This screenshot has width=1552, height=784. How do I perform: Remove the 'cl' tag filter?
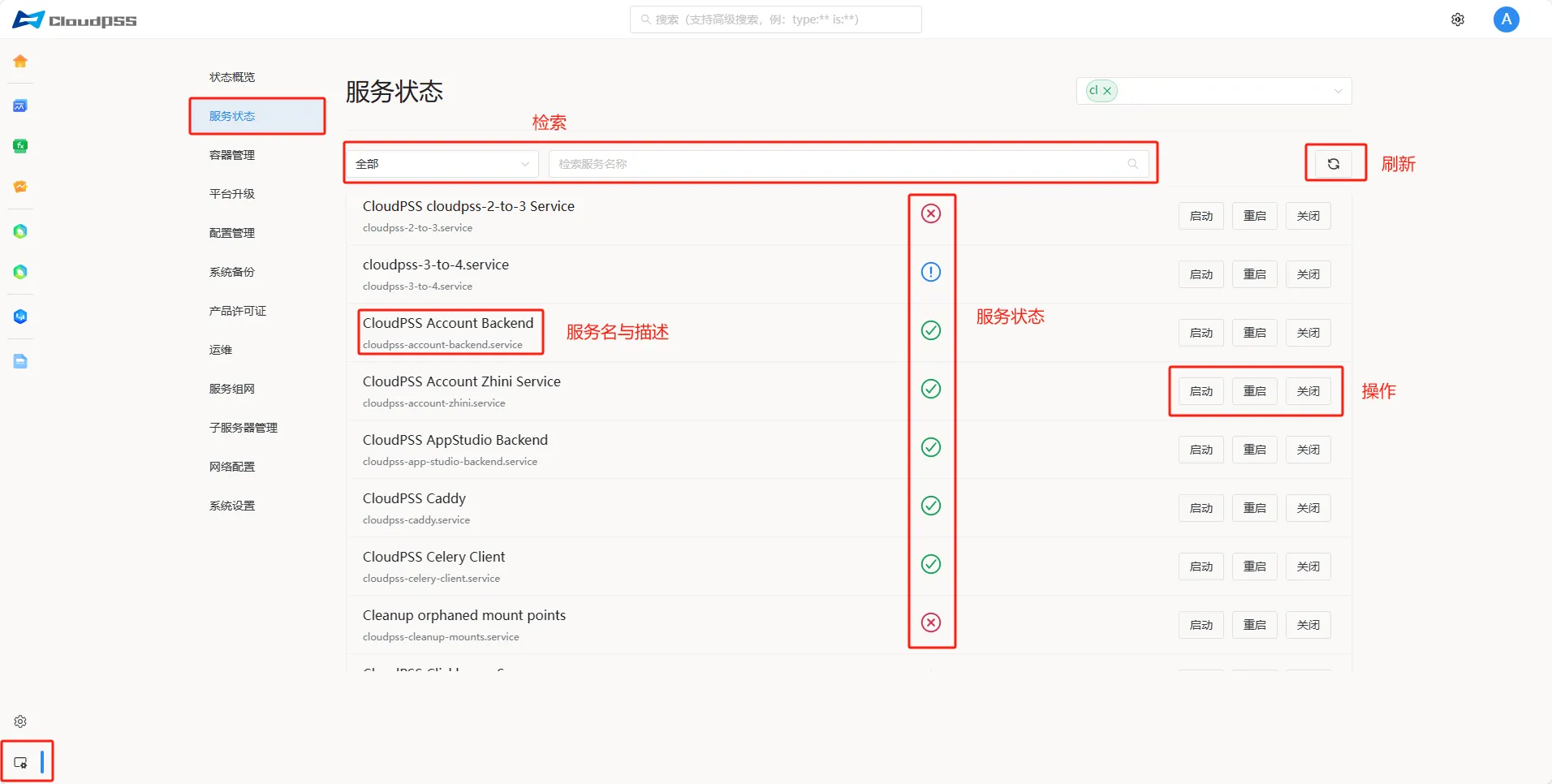click(1107, 91)
